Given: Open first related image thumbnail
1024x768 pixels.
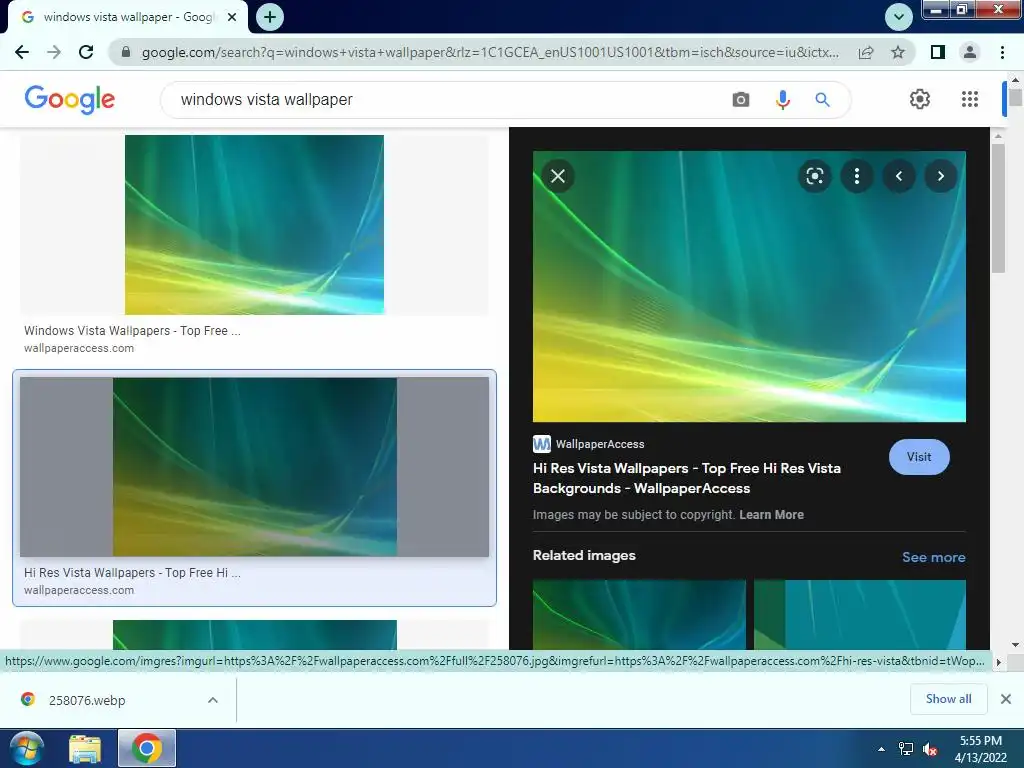Looking at the screenshot, I should click(639, 615).
